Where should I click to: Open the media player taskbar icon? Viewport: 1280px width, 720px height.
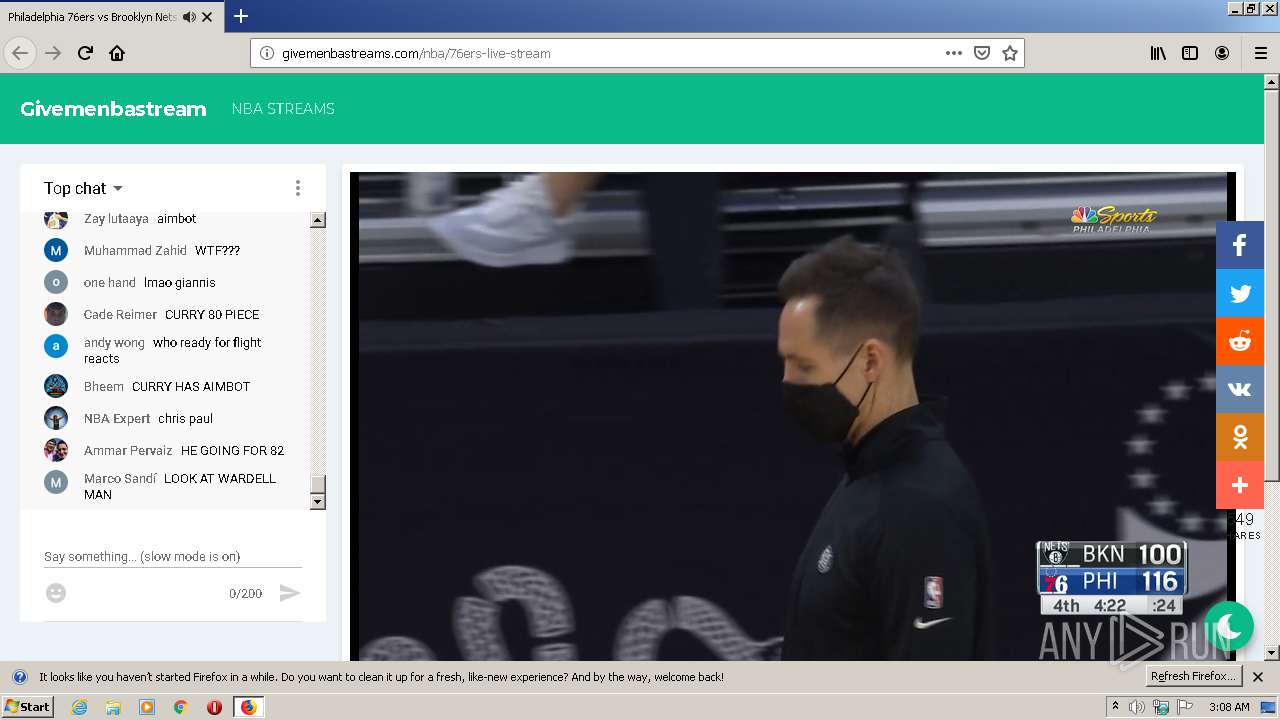(147, 707)
